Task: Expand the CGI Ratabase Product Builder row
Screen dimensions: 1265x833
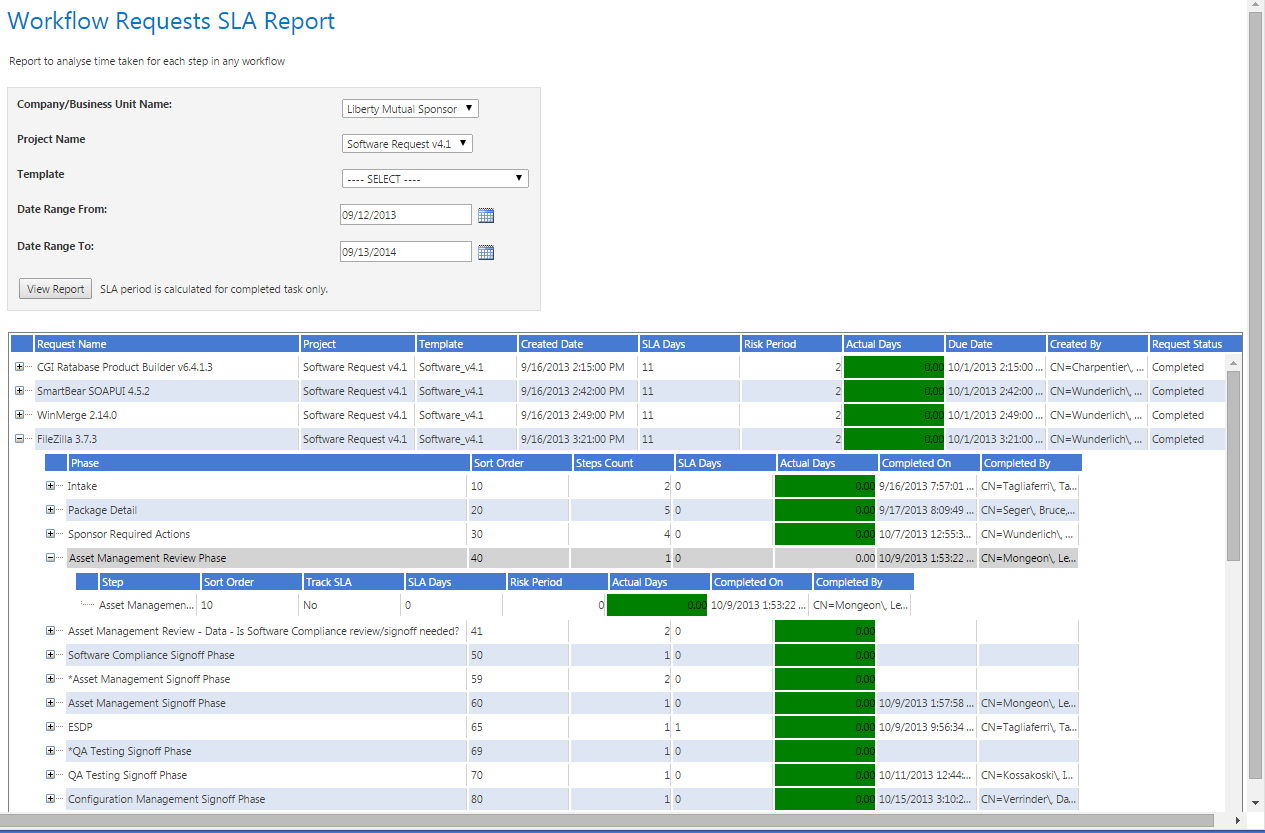Action: click(x=20, y=367)
